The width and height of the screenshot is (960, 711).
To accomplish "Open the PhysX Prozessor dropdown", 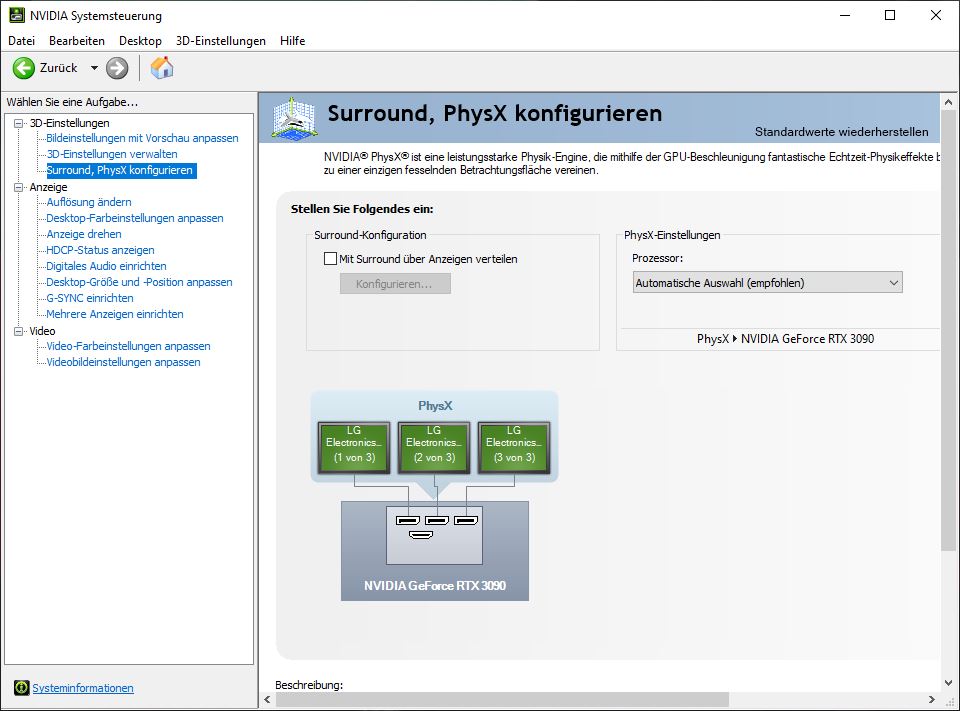I will coord(767,282).
